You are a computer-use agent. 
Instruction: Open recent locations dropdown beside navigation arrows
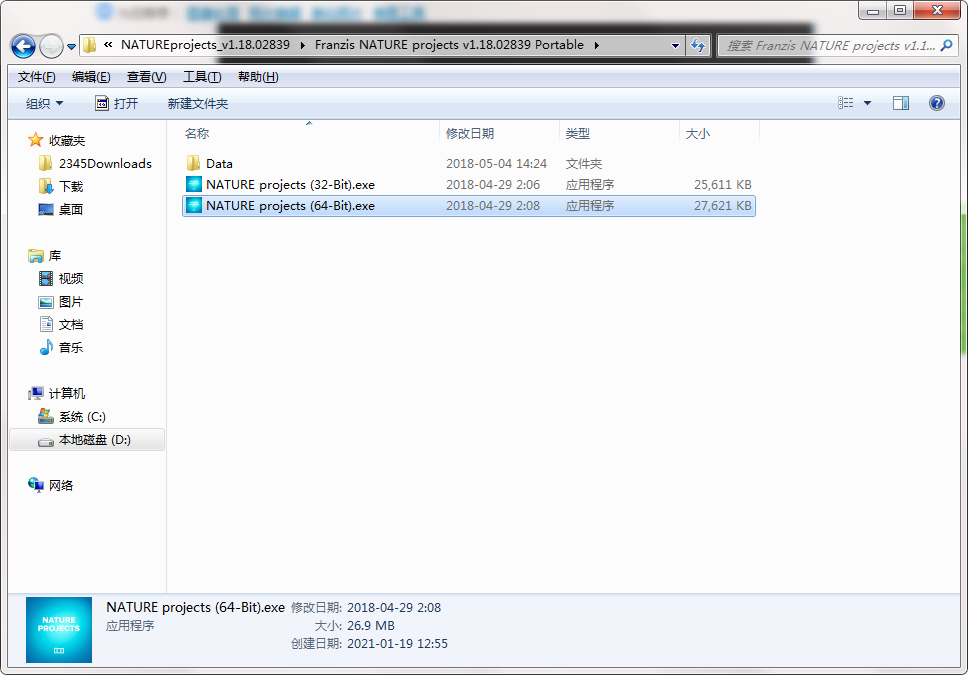[71, 46]
